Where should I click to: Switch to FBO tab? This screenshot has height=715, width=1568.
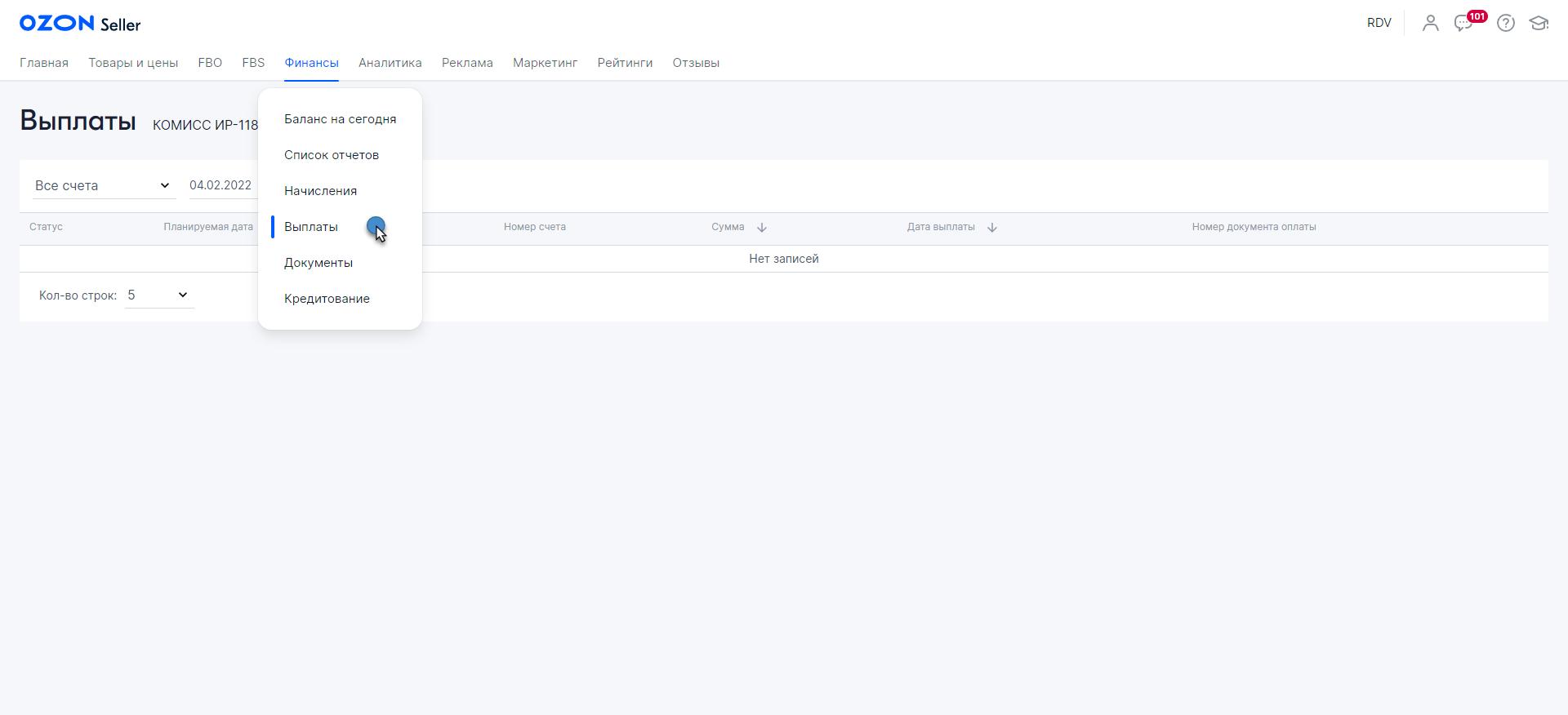click(x=210, y=63)
